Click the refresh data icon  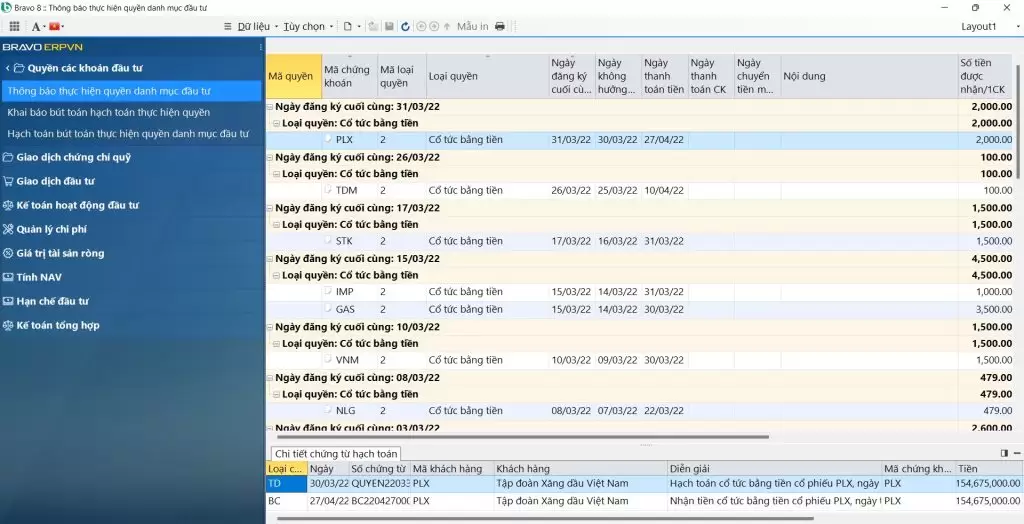tap(405, 26)
